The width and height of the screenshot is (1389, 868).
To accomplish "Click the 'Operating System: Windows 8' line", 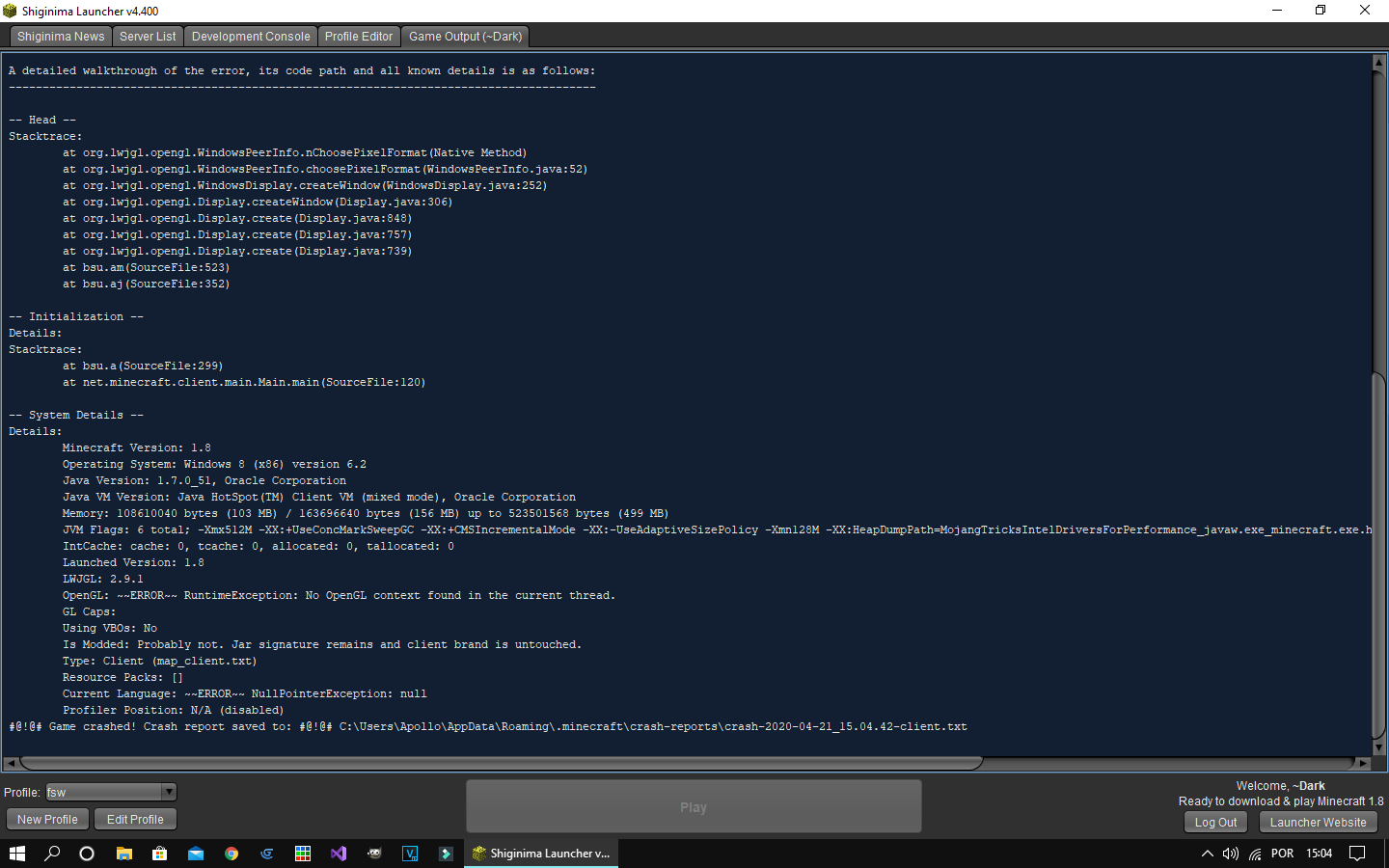I will 214,464.
